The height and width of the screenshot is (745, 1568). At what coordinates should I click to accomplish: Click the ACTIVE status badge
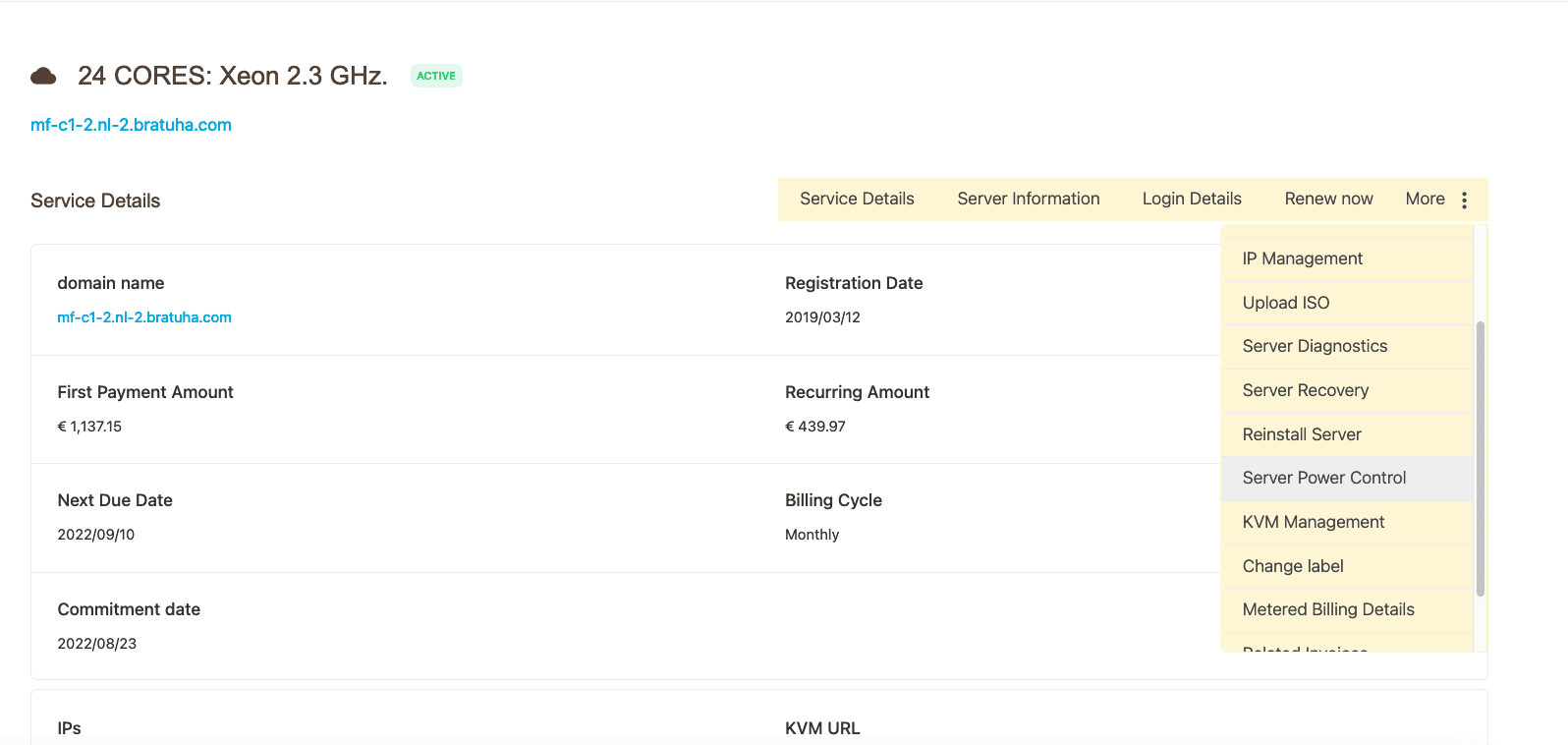[436, 76]
